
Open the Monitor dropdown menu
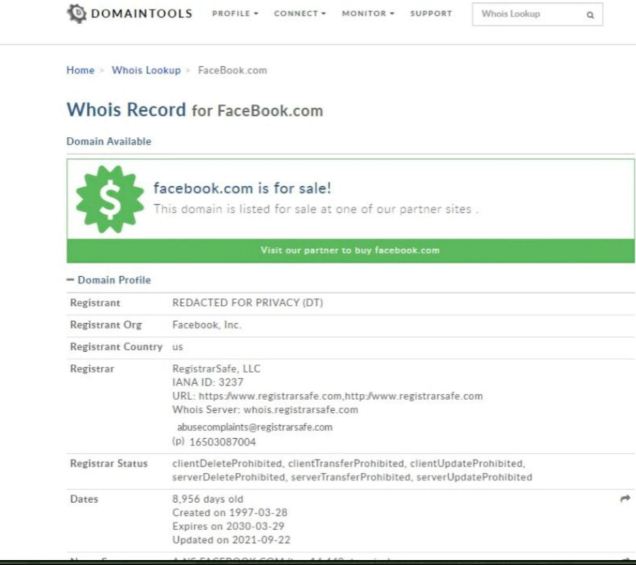click(368, 13)
